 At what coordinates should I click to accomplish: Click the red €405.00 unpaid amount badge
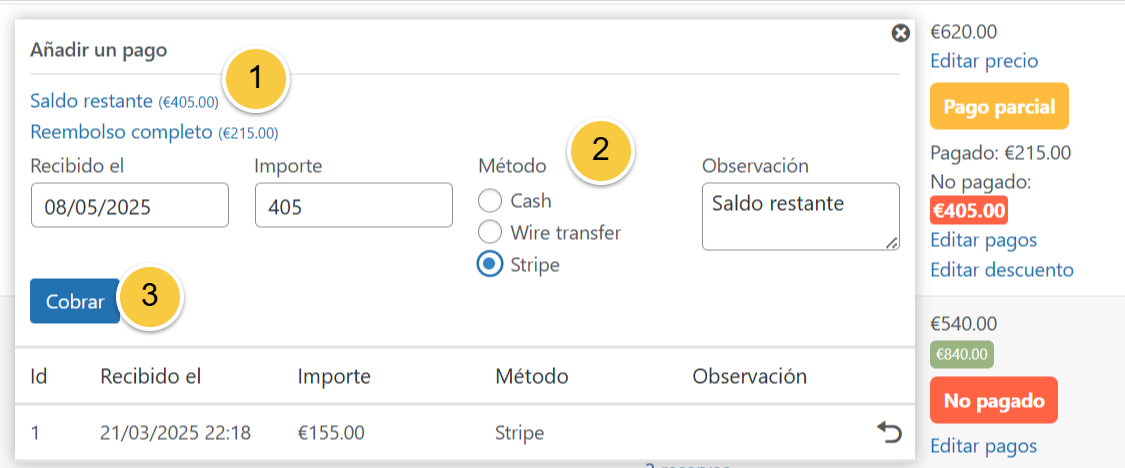pyautogui.click(x=968, y=210)
